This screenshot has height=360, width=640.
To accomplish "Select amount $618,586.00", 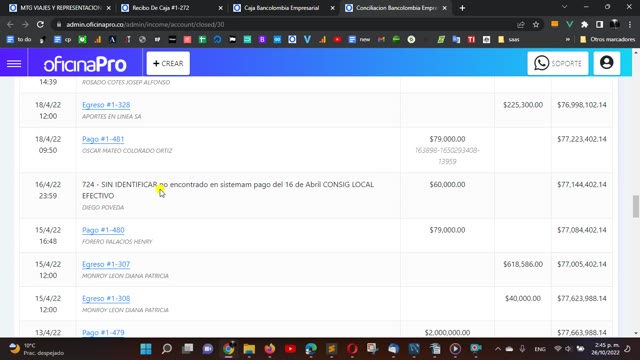I will [523, 264].
